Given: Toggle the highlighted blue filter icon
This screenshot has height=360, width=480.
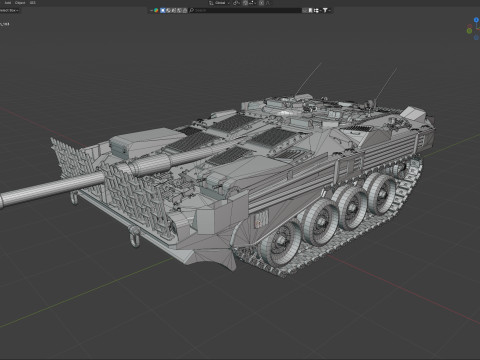Looking at the screenshot, I should 162,10.
